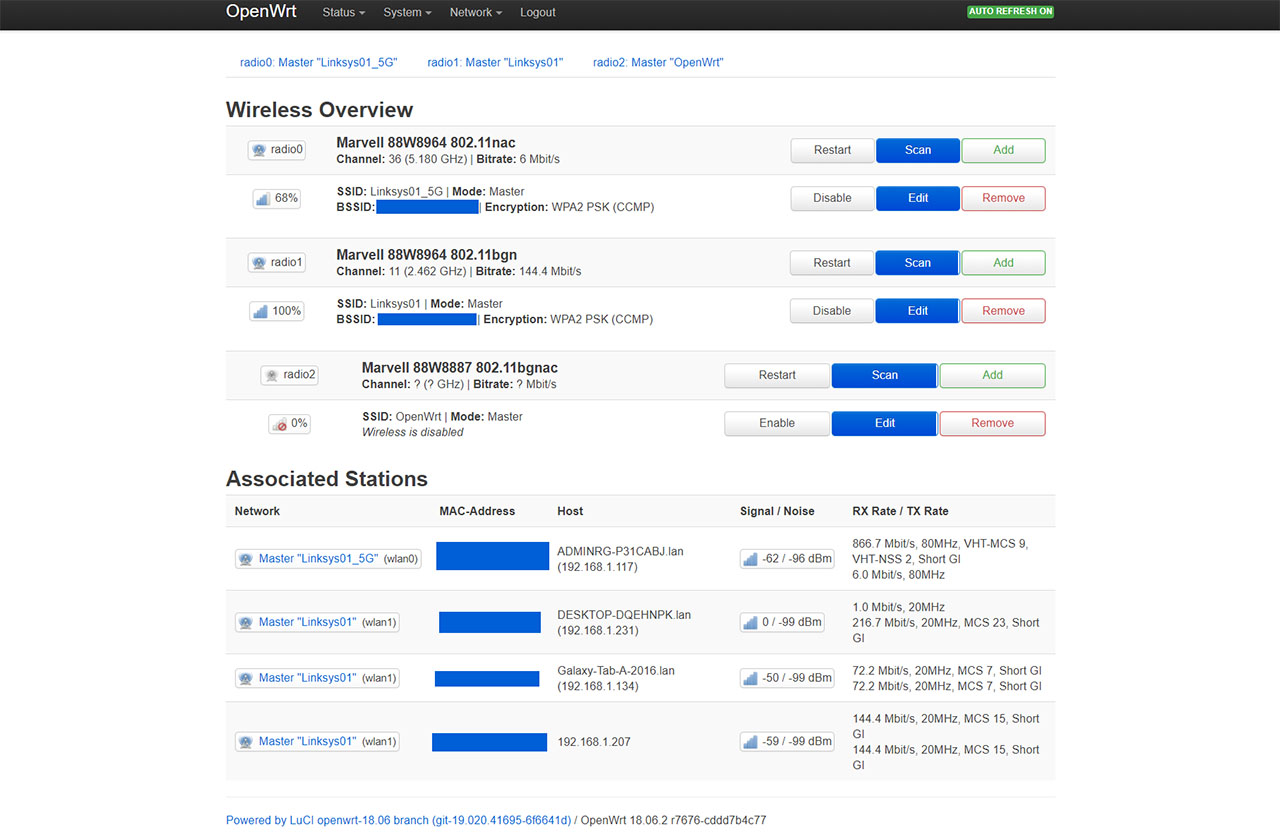Click the Wireless is disabled message

click(413, 433)
